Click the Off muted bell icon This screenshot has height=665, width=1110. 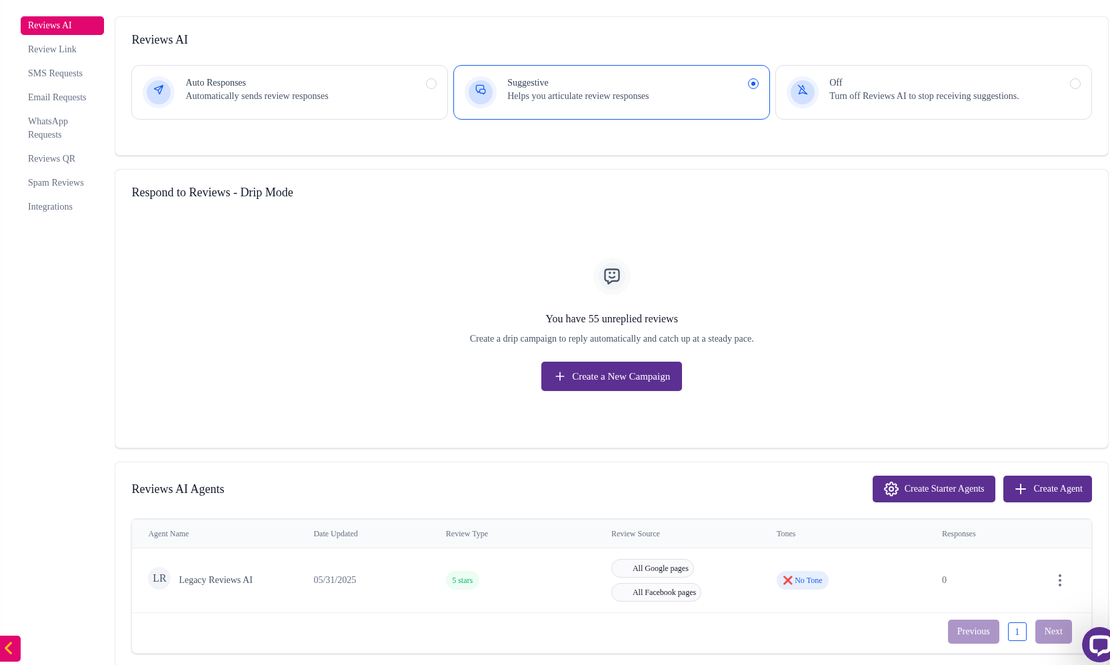tap(802, 91)
